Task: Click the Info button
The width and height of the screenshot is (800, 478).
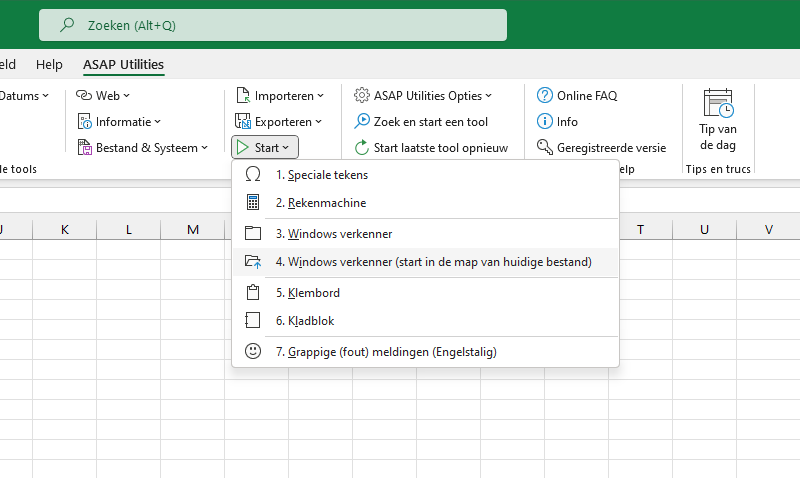Action: click(x=557, y=121)
